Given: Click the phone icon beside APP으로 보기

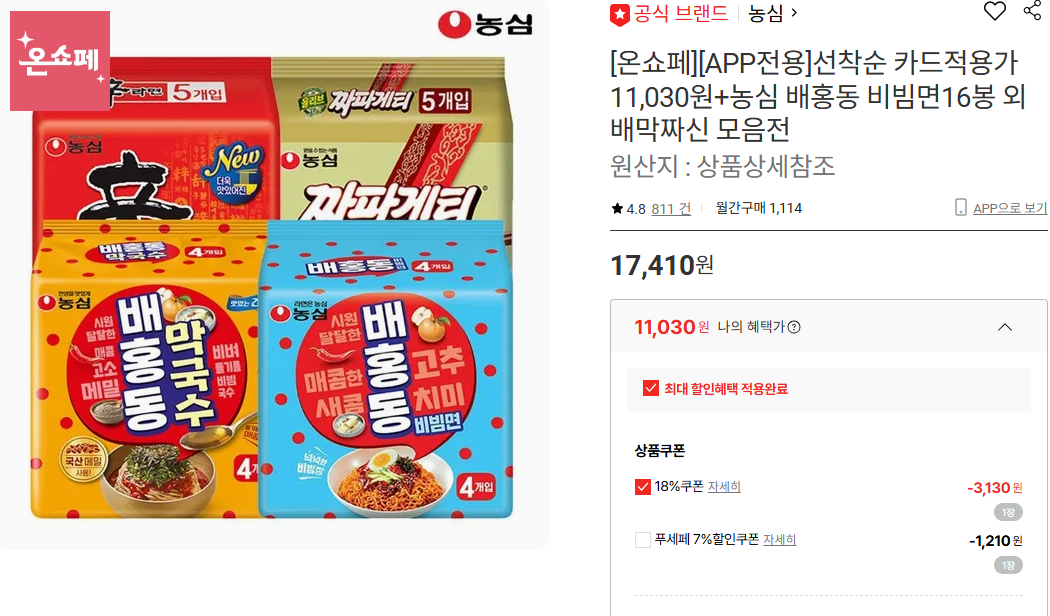Looking at the screenshot, I should 960,208.
